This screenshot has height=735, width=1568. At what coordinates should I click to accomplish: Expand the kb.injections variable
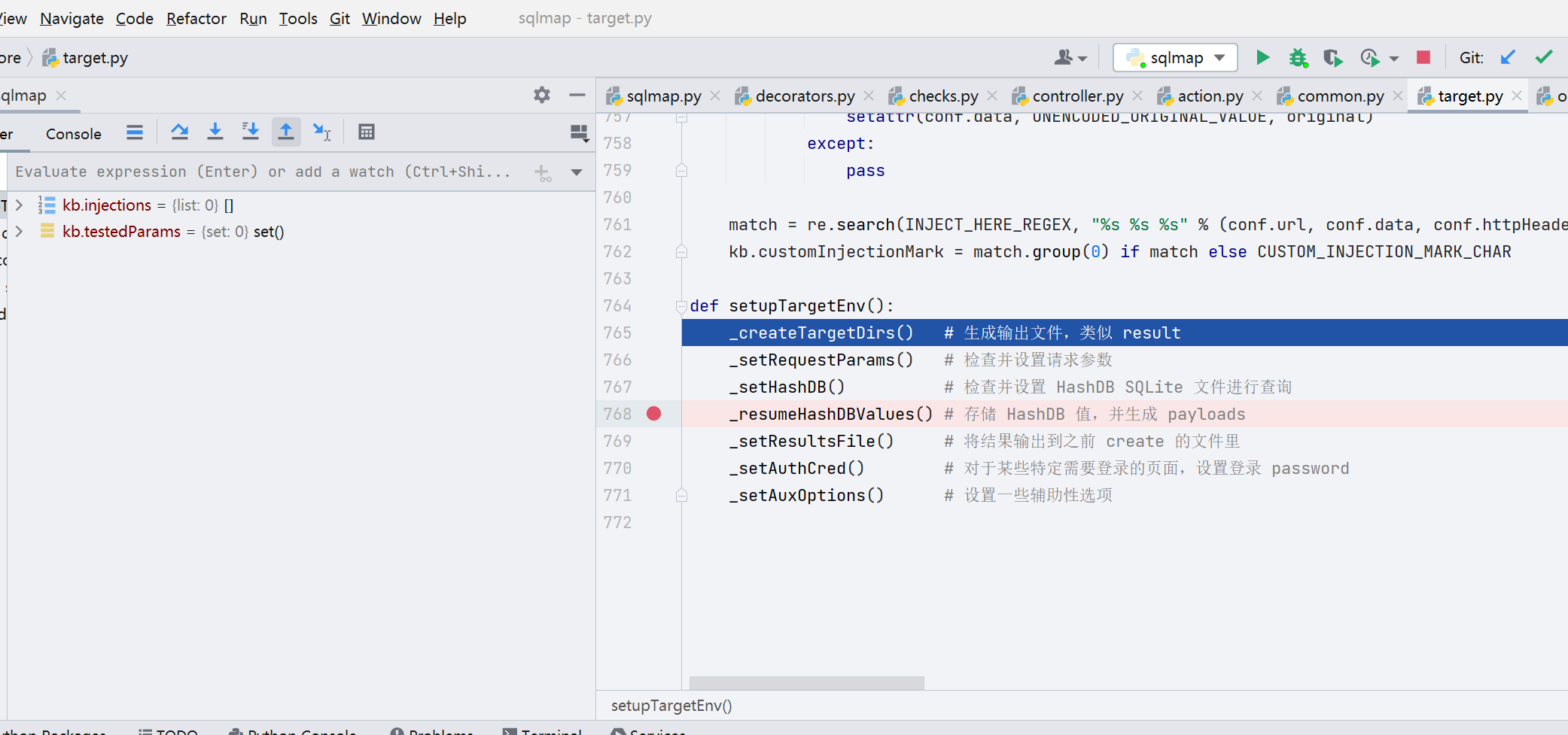click(20, 205)
